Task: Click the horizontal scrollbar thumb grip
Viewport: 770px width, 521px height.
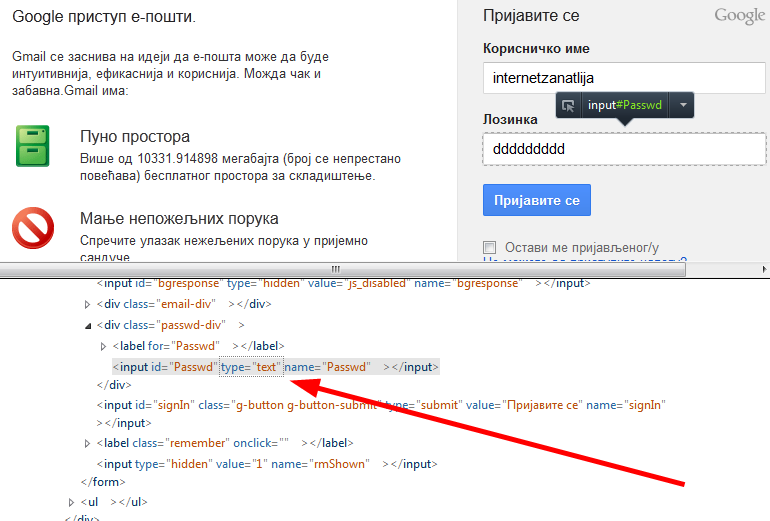Action: (x=336, y=269)
